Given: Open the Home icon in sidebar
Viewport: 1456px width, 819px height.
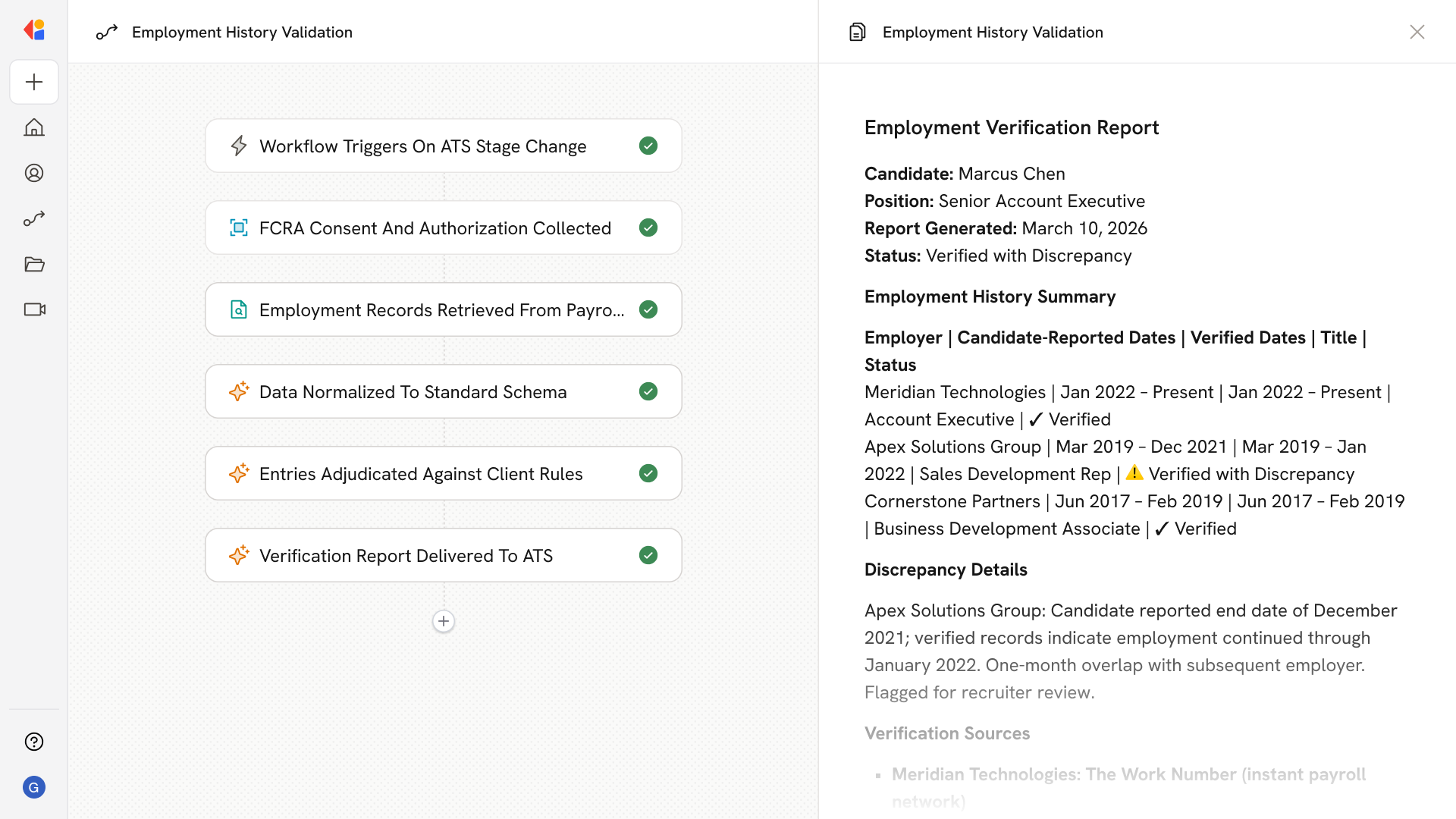Looking at the screenshot, I should (34, 127).
